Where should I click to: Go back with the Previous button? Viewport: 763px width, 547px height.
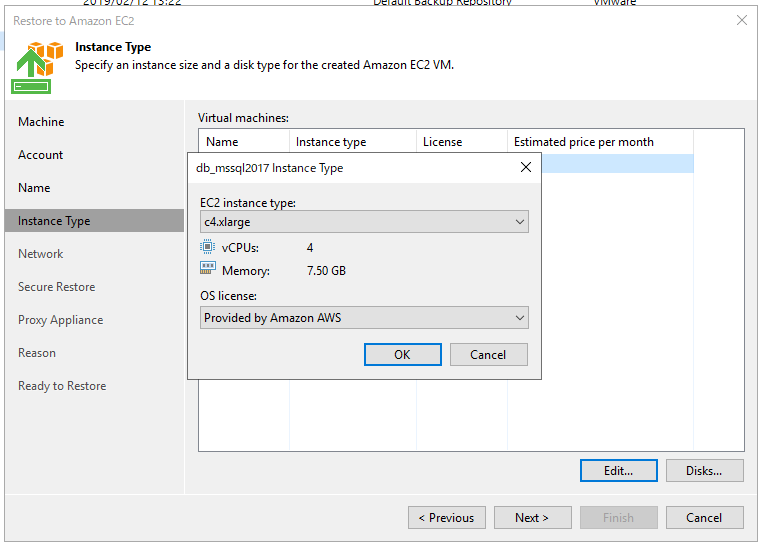coord(447,517)
